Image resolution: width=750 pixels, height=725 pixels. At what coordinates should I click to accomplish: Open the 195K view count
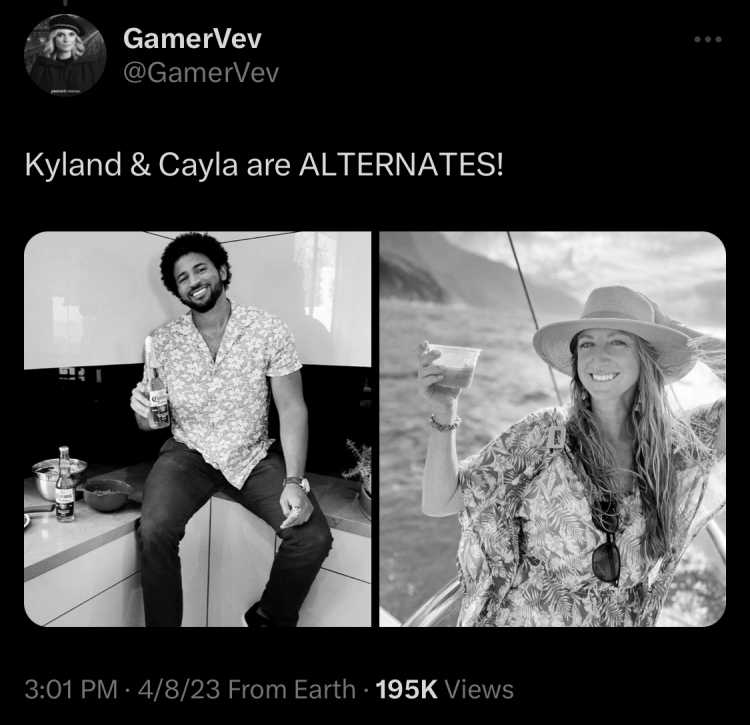[407, 690]
